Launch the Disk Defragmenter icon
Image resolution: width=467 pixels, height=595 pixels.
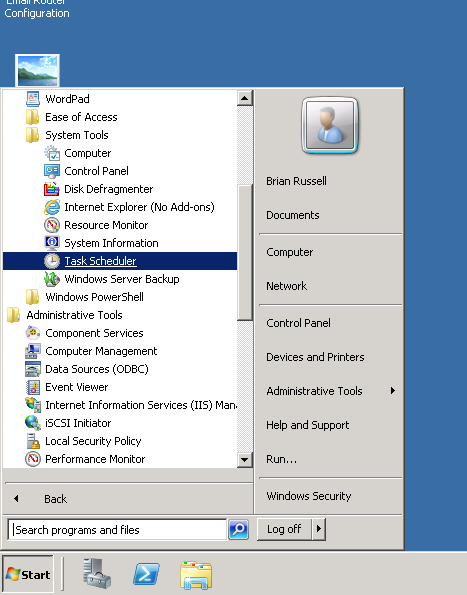point(52,189)
